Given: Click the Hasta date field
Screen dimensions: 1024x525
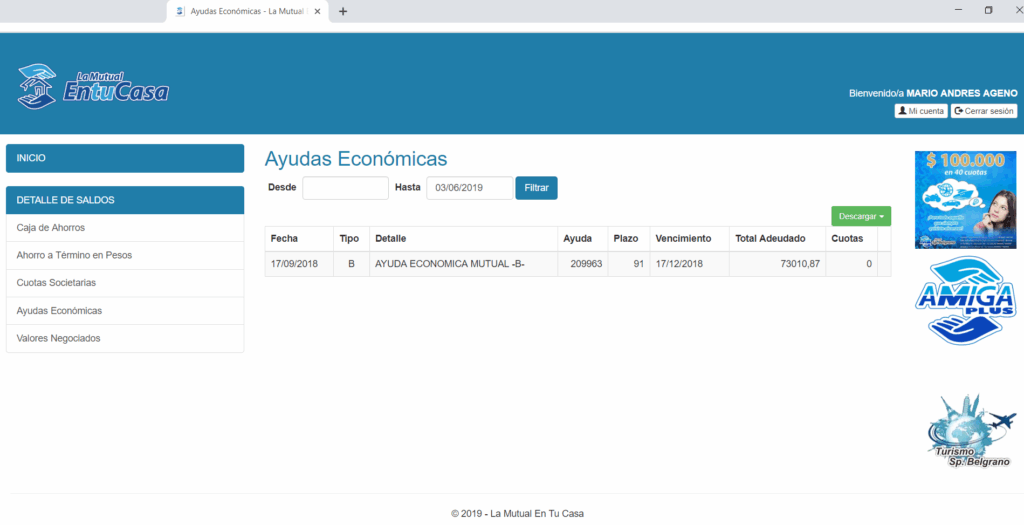Looking at the screenshot, I should (x=469, y=188).
